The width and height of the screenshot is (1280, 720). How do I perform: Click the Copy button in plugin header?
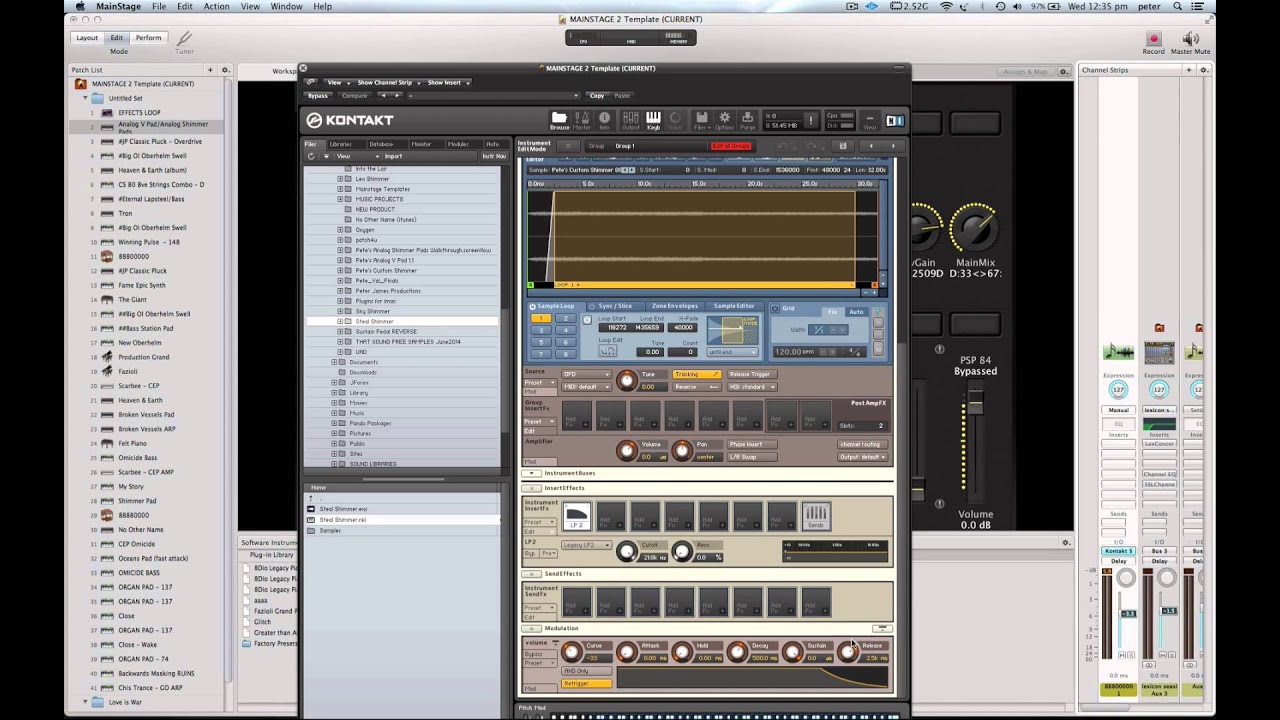coord(597,95)
